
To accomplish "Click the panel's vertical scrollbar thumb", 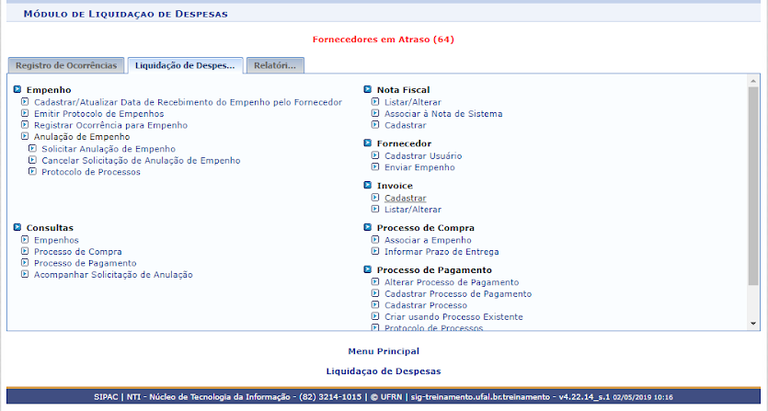I will point(753,186).
